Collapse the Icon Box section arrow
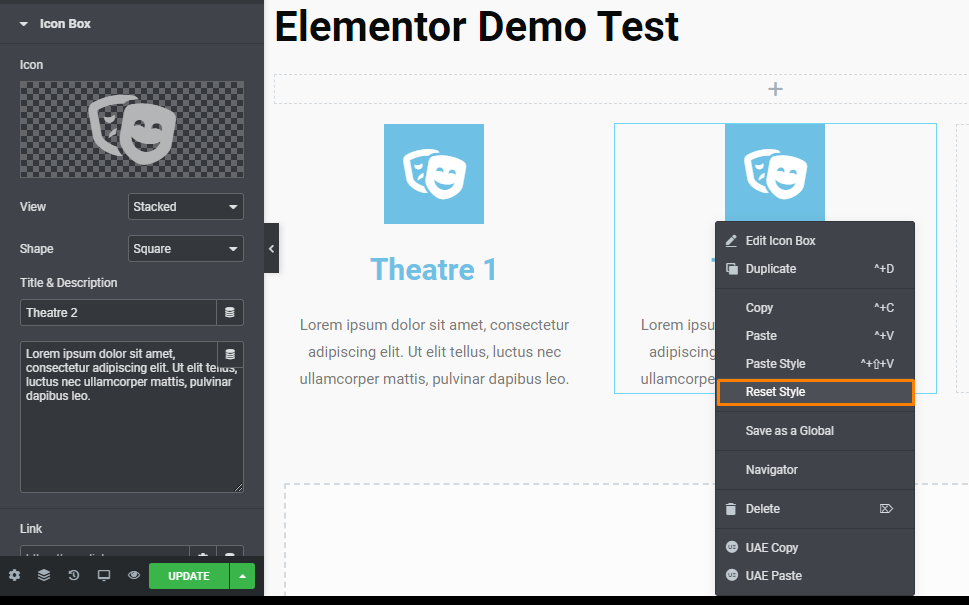 click(23, 24)
